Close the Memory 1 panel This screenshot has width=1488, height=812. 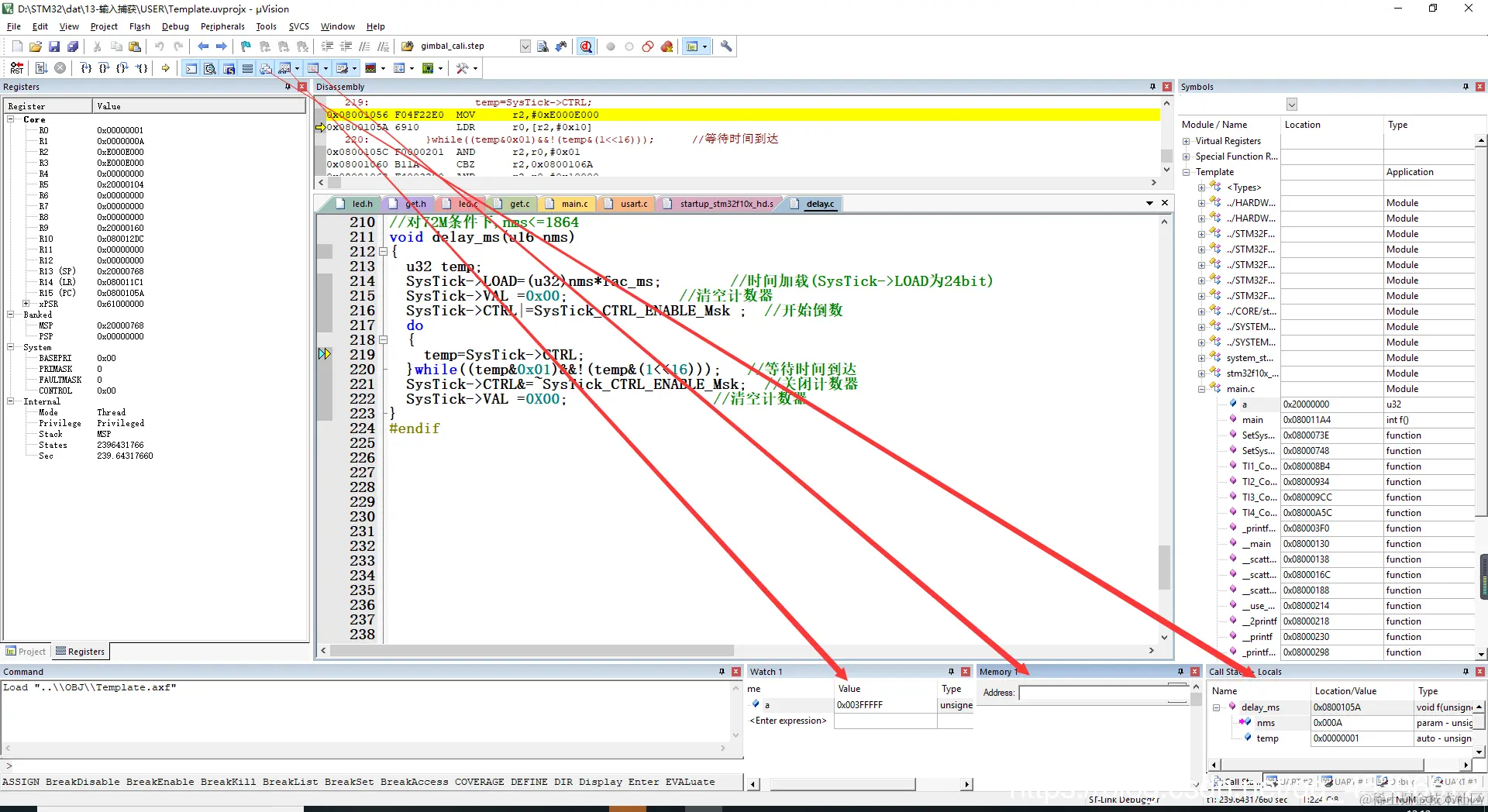[x=1195, y=672]
